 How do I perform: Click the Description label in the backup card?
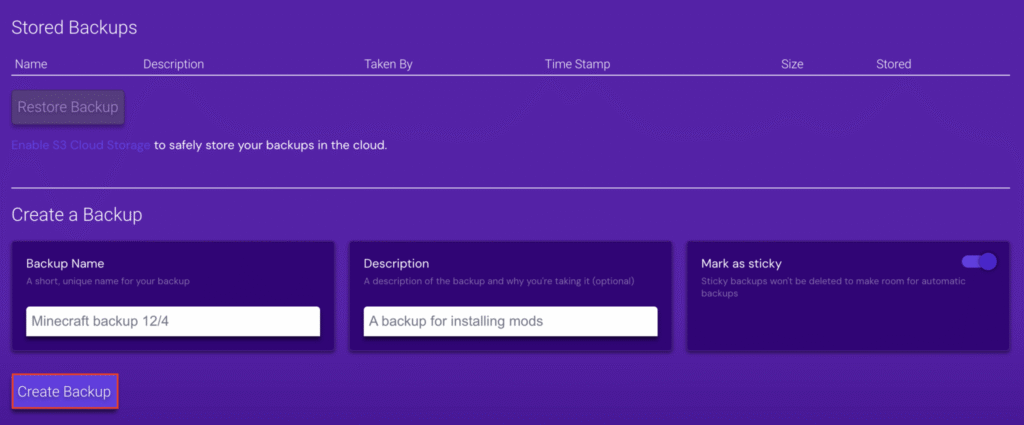click(396, 264)
